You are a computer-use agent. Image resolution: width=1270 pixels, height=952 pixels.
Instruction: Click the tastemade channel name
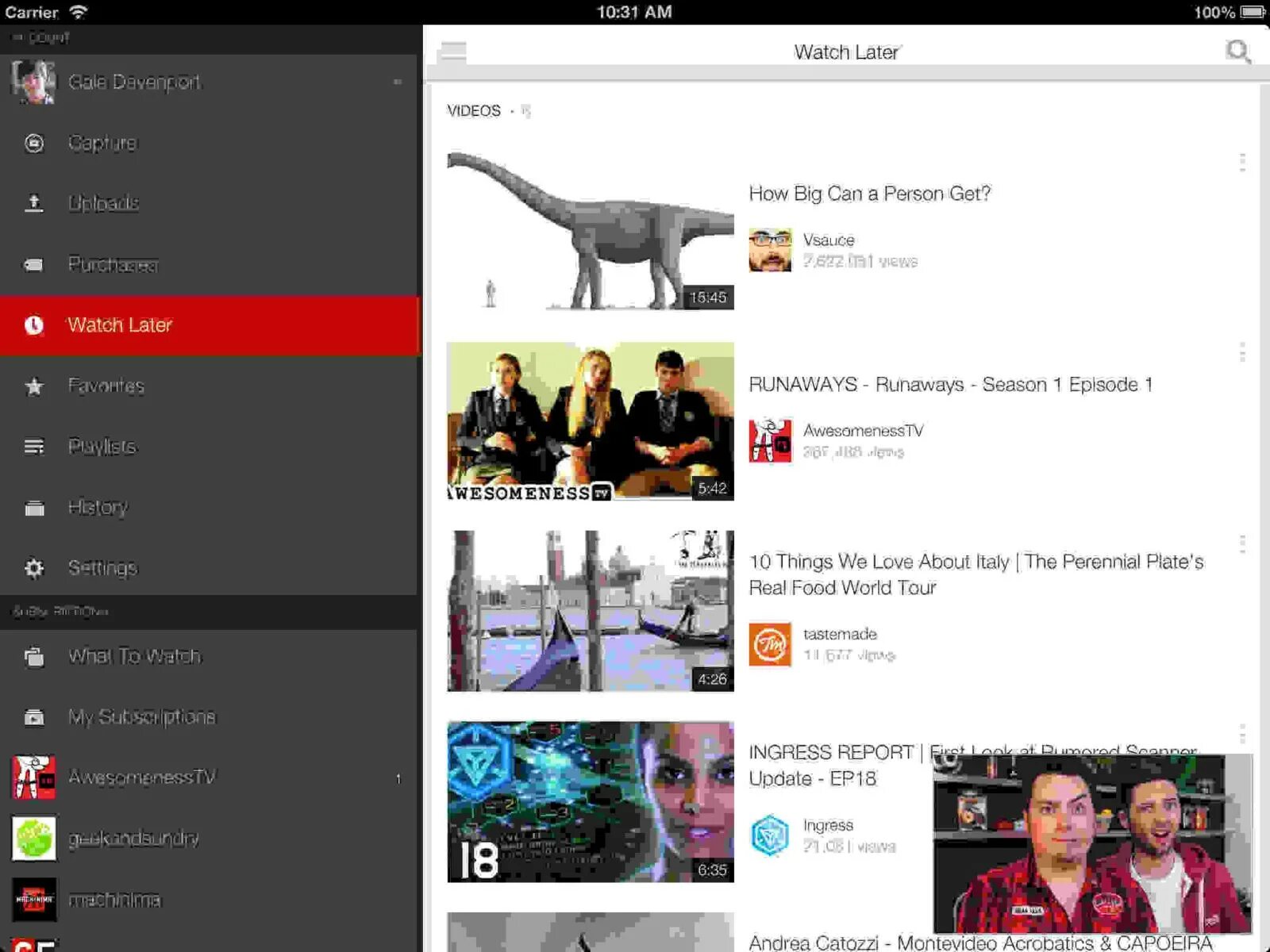[840, 634]
